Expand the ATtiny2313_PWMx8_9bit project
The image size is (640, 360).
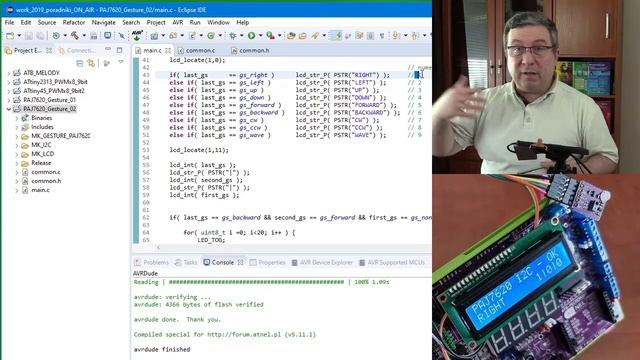point(9,82)
